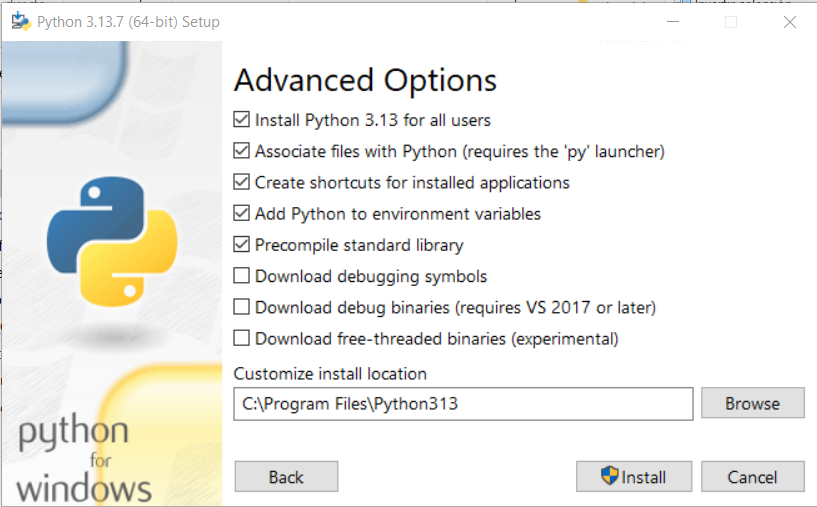The image size is (817, 507).
Task: Click the Python setup title bar icon
Action: (20, 21)
